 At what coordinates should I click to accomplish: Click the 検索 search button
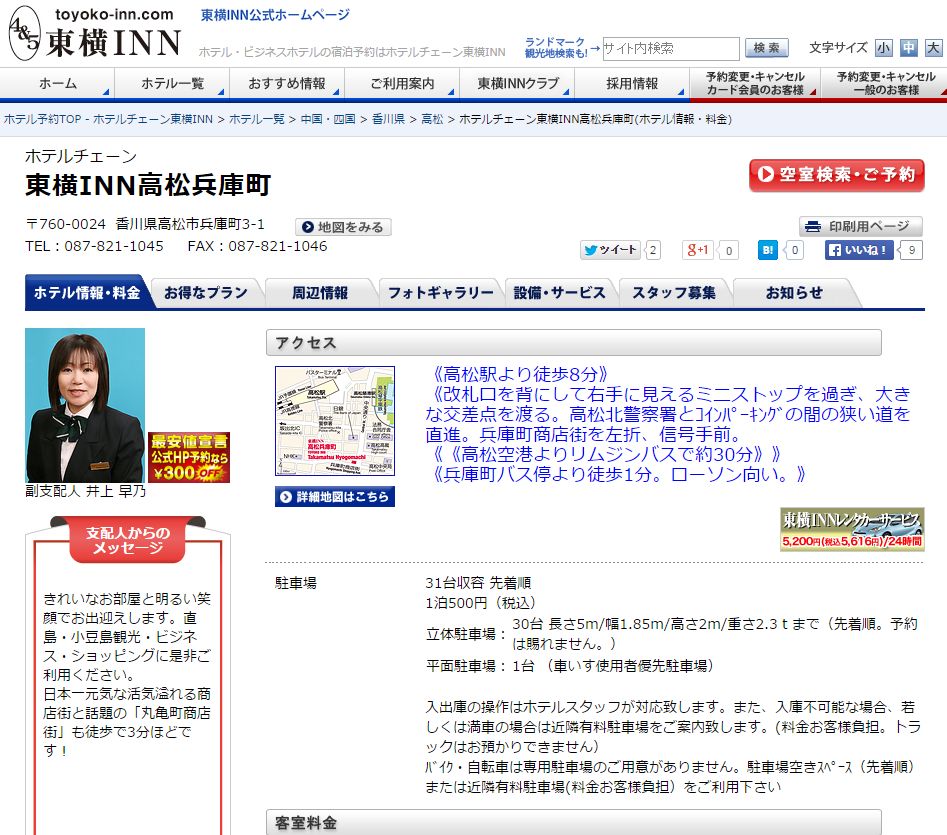tap(766, 48)
